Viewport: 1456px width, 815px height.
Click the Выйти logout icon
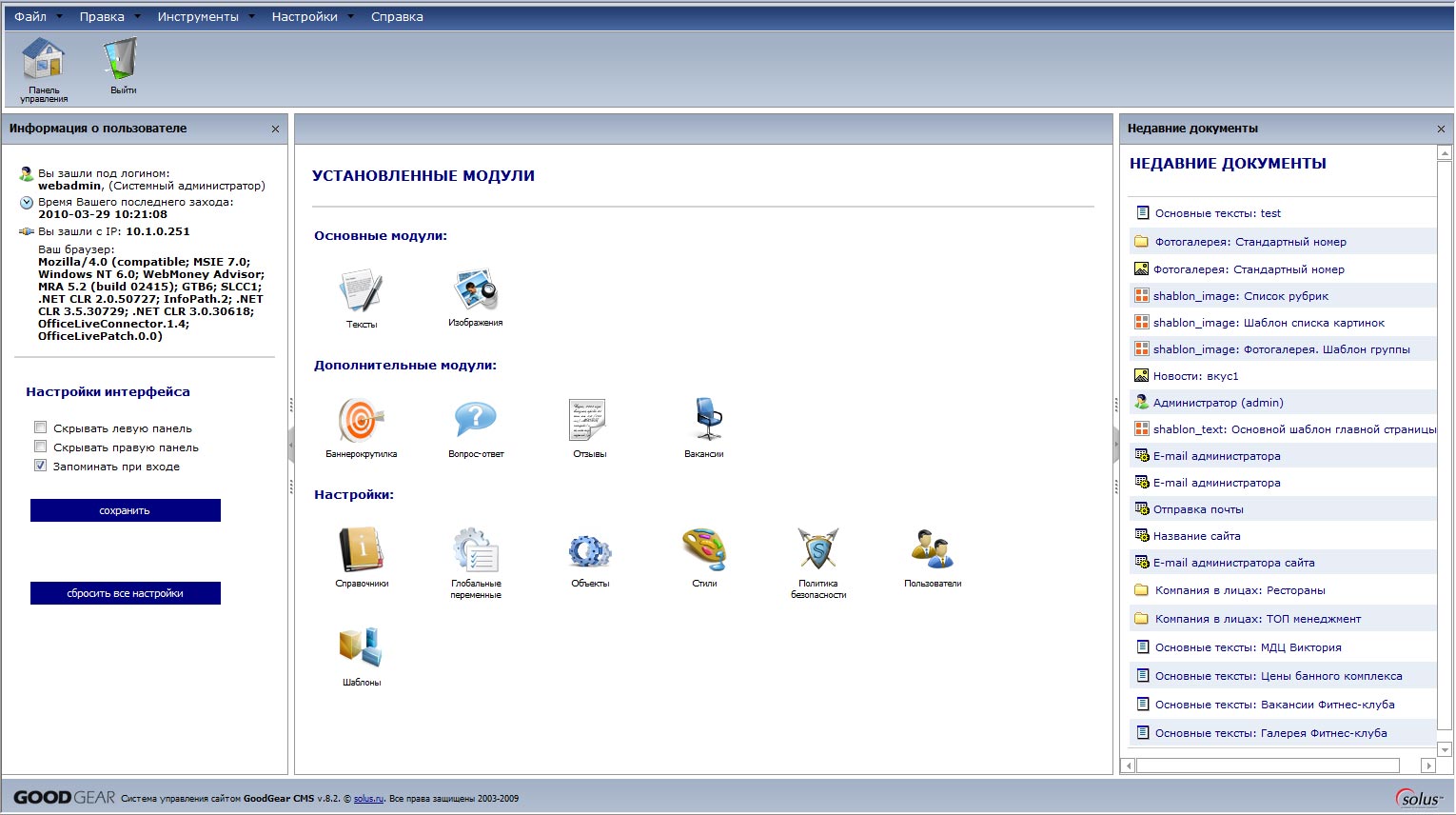pyautogui.click(x=123, y=66)
